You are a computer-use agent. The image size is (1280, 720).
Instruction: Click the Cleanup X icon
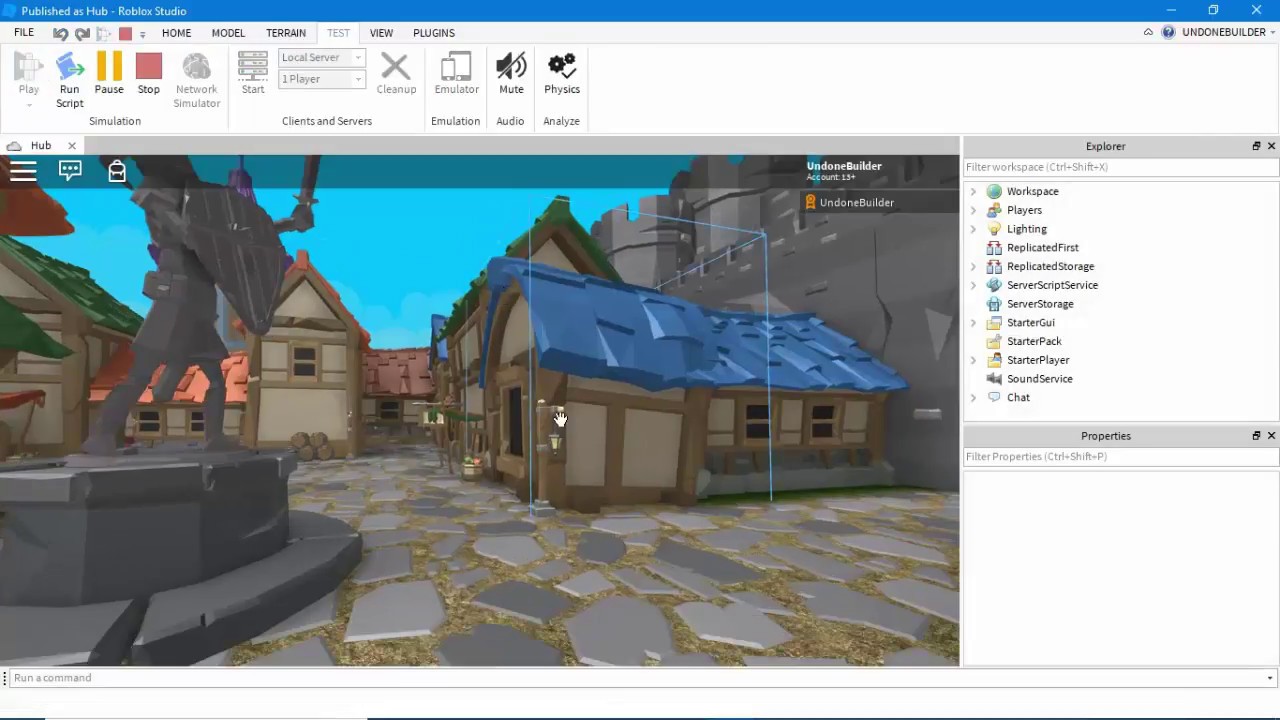click(x=395, y=67)
